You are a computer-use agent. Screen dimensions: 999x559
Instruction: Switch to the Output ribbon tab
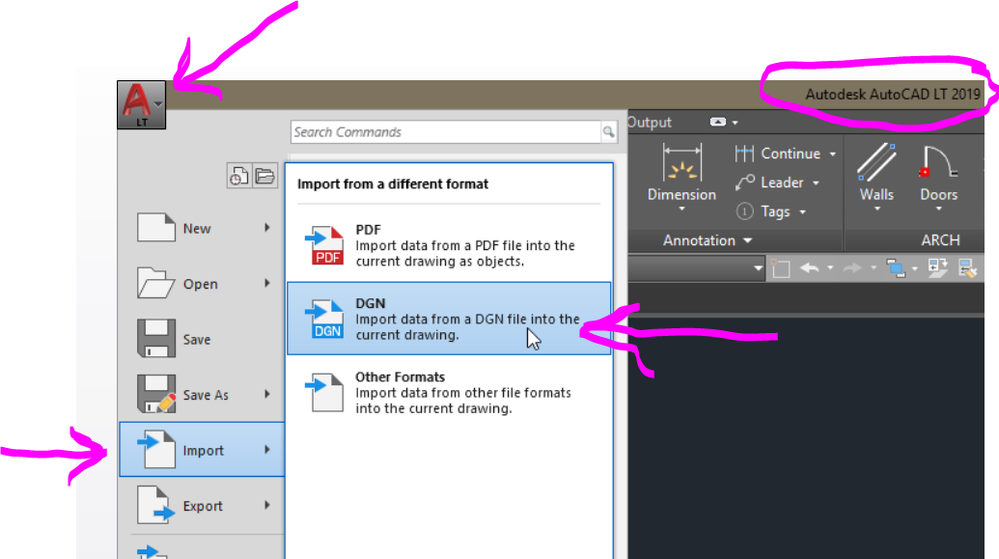649,122
